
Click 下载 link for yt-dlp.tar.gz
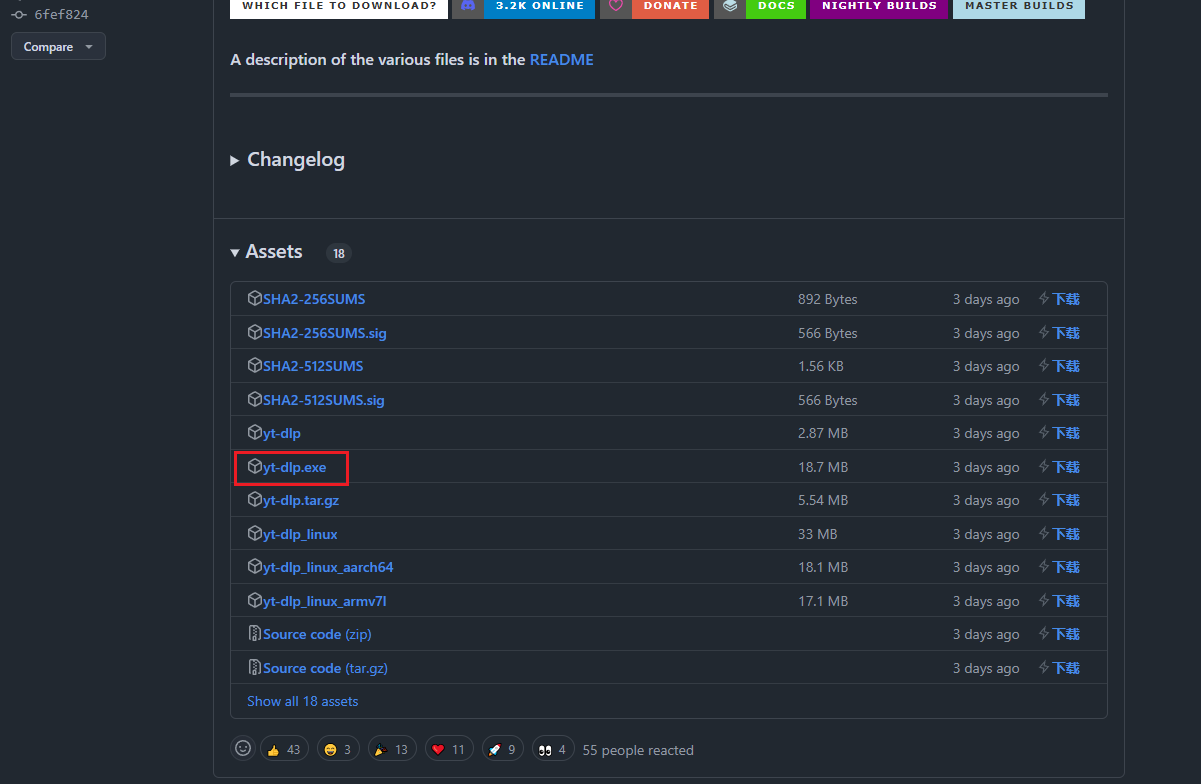click(1066, 500)
